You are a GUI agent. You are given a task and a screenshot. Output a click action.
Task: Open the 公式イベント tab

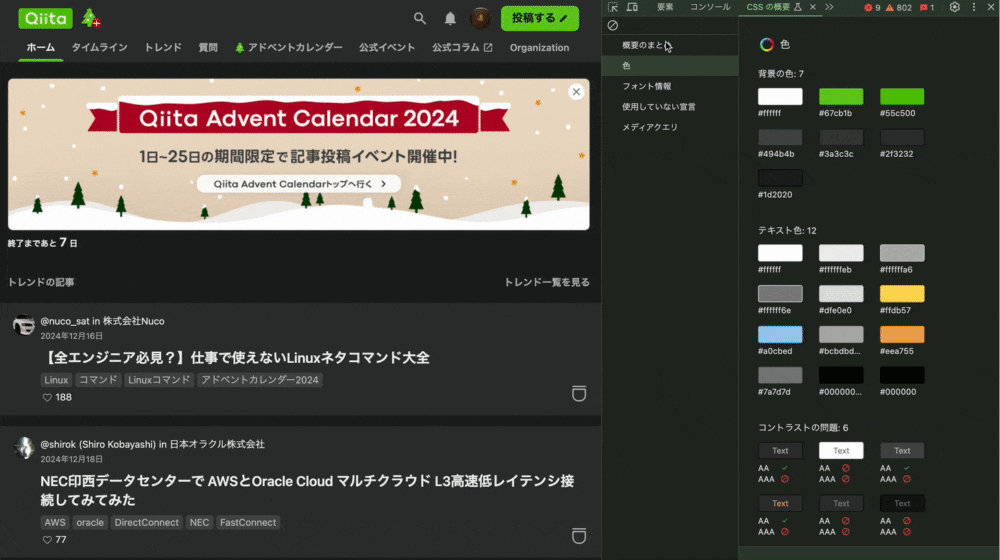(x=386, y=48)
